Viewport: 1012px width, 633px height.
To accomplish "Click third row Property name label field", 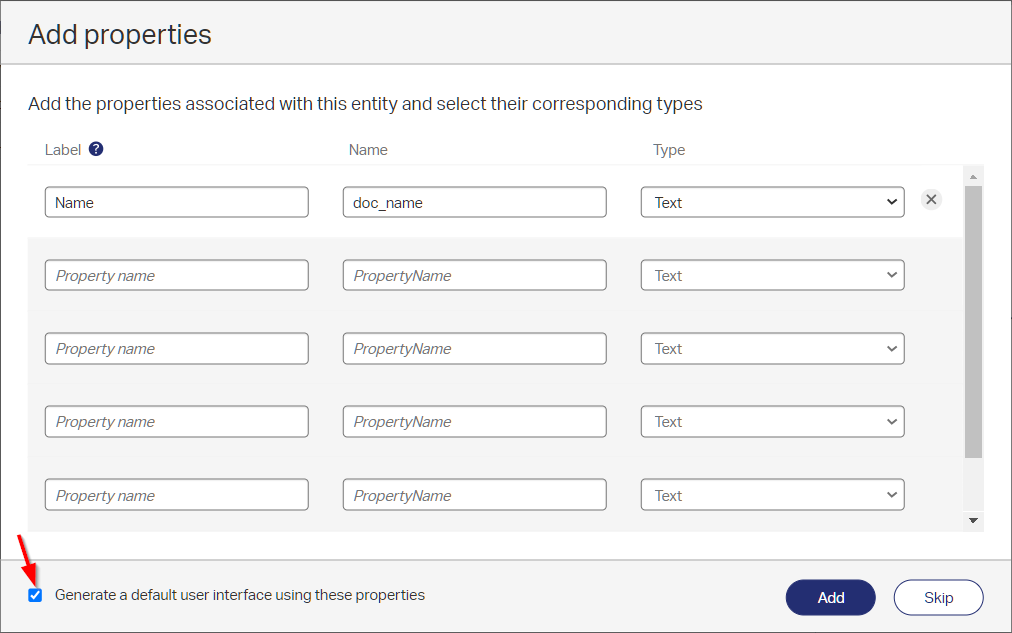I will pyautogui.click(x=176, y=348).
